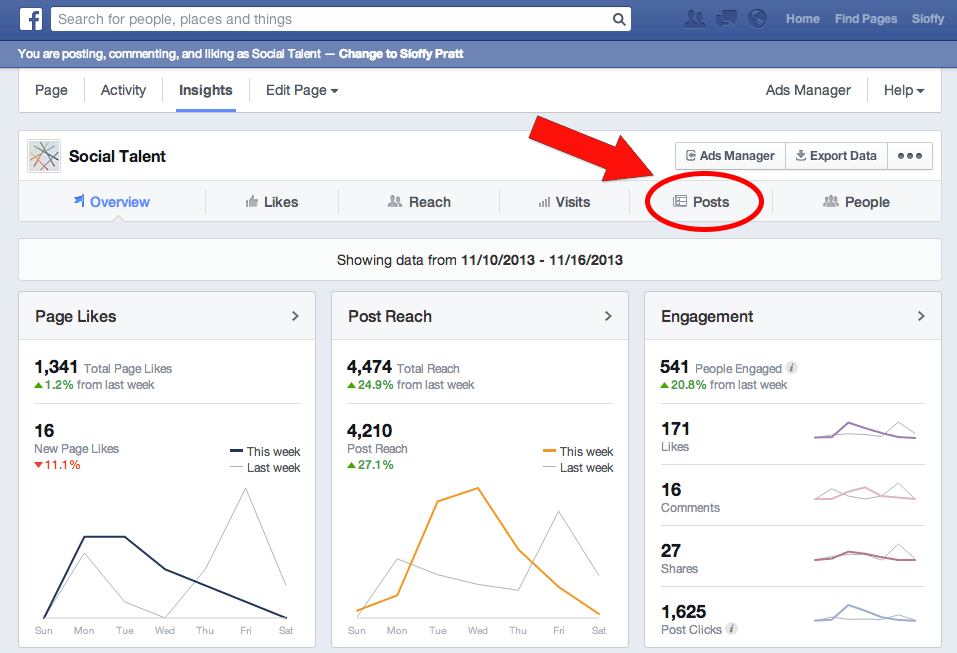
Task: Click the 27 Shares engagement row
Action: pyautogui.click(x=793, y=558)
